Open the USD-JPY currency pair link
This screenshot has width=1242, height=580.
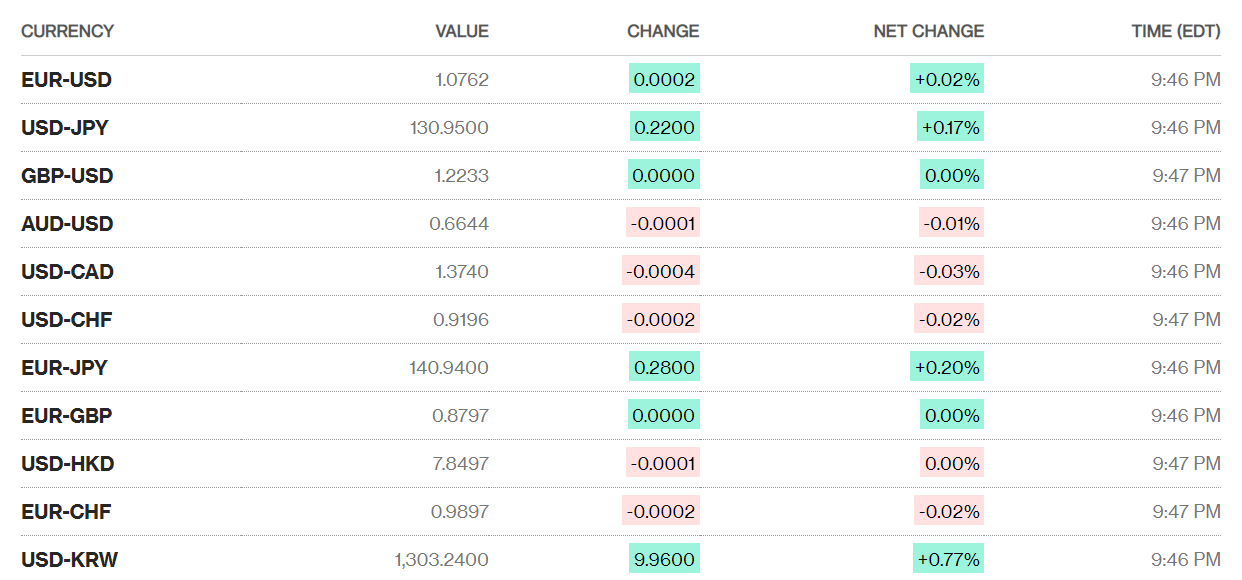(x=65, y=128)
